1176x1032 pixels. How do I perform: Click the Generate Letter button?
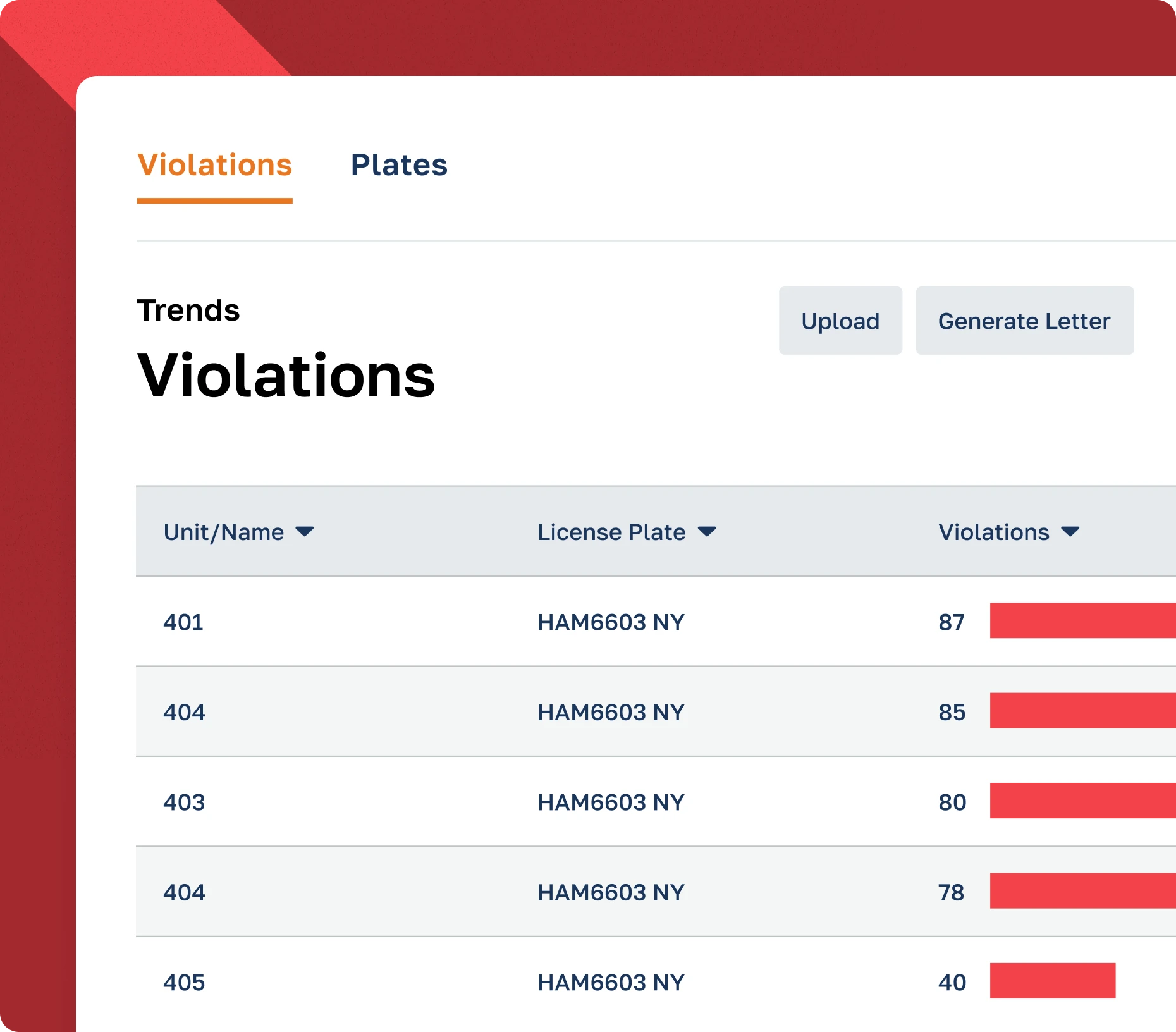coord(1024,321)
